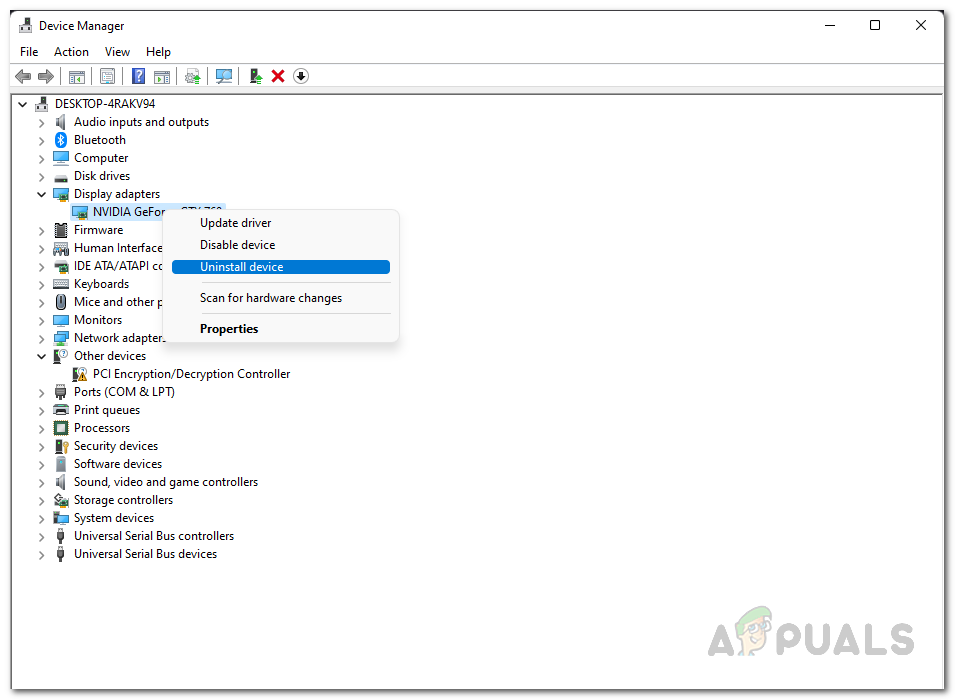Click the gear with green arrow toolbar icon
955x700 pixels.
[x=192, y=76]
